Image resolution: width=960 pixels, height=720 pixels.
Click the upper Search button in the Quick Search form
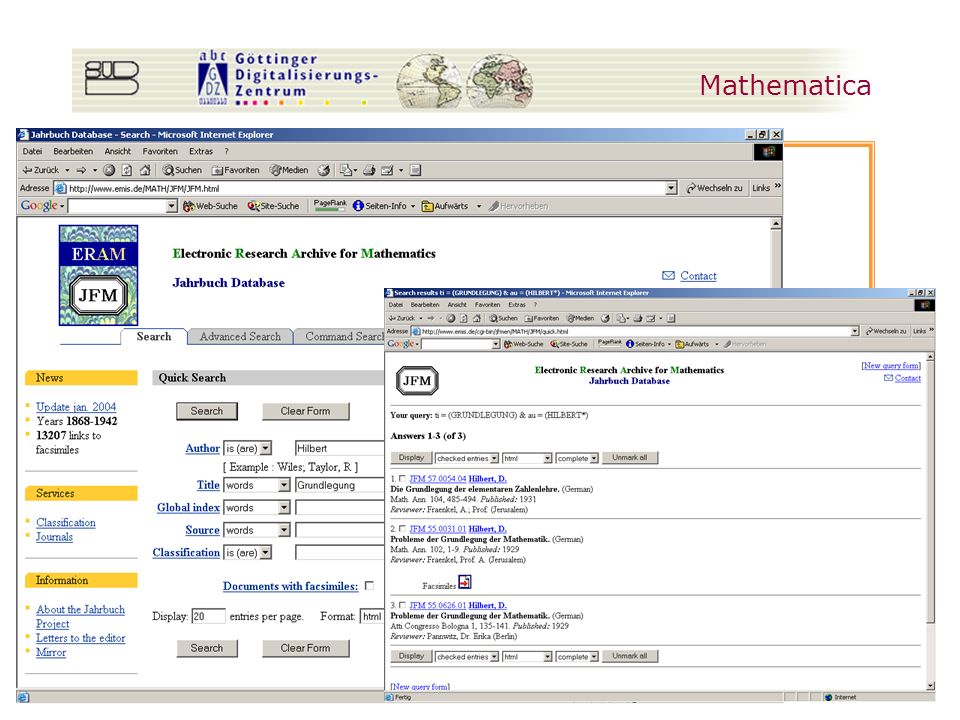point(207,411)
